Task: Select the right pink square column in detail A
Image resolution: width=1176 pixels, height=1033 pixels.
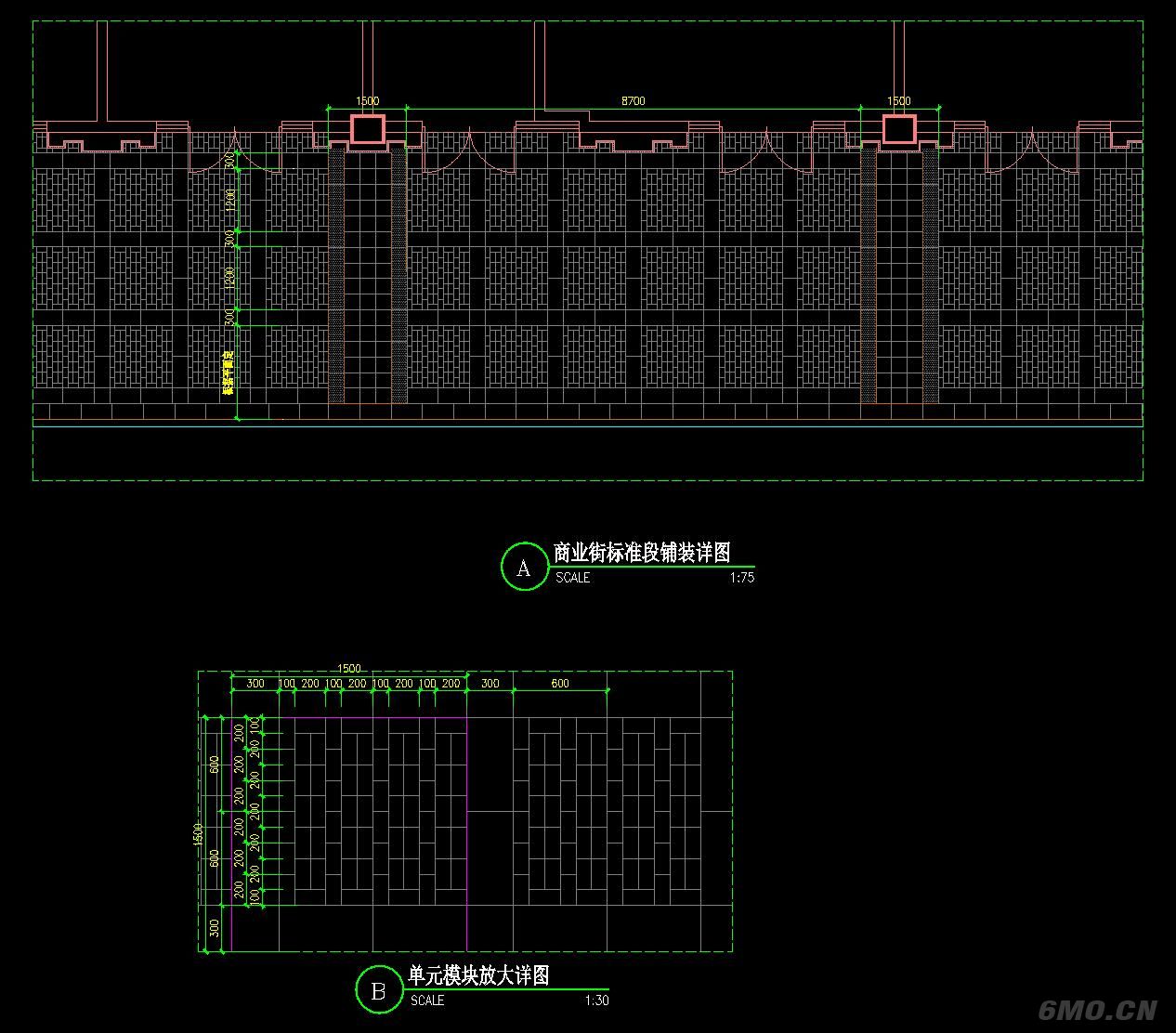Action: click(899, 129)
